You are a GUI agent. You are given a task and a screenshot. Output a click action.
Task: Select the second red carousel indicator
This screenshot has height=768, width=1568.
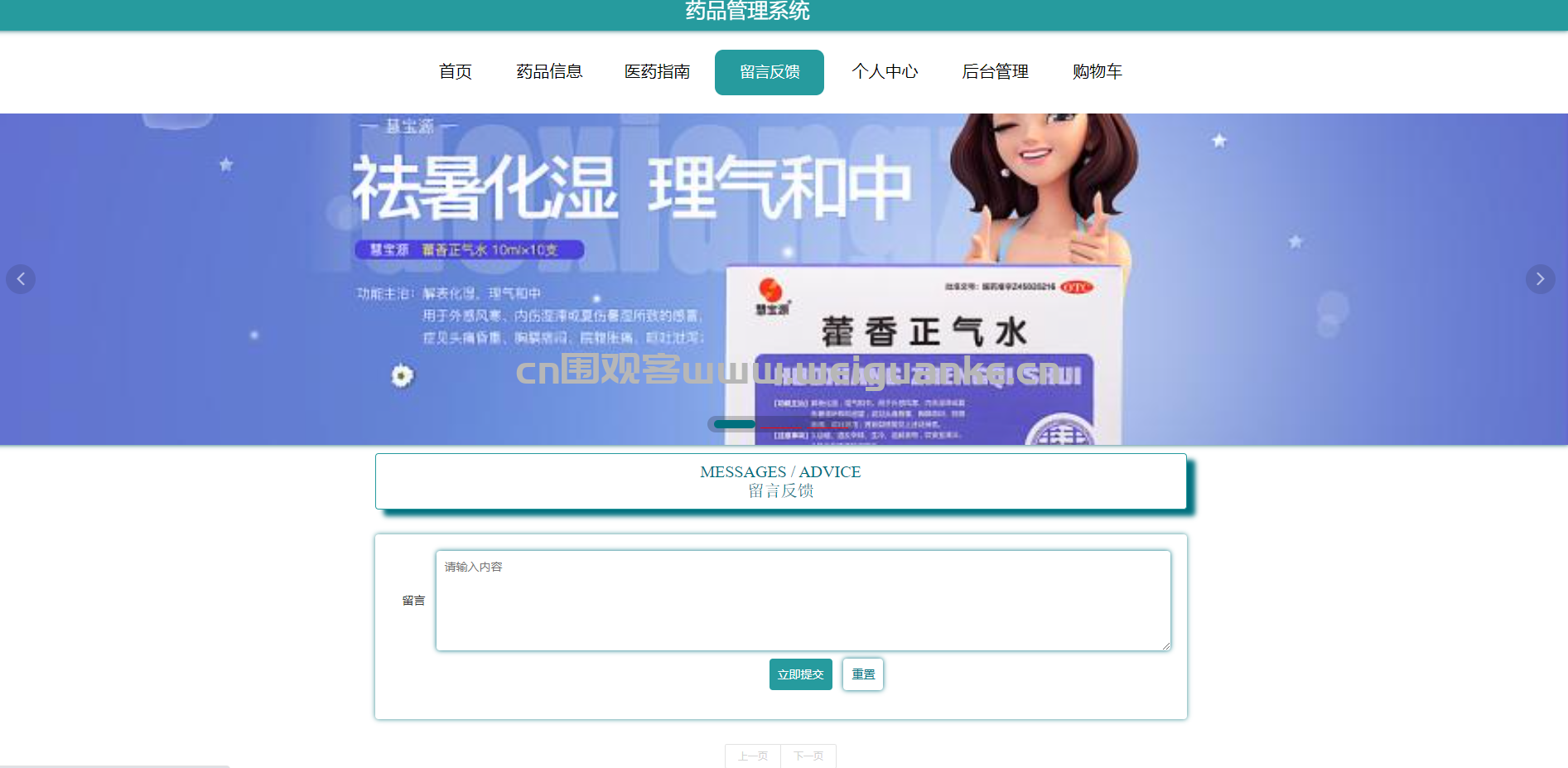point(781,426)
